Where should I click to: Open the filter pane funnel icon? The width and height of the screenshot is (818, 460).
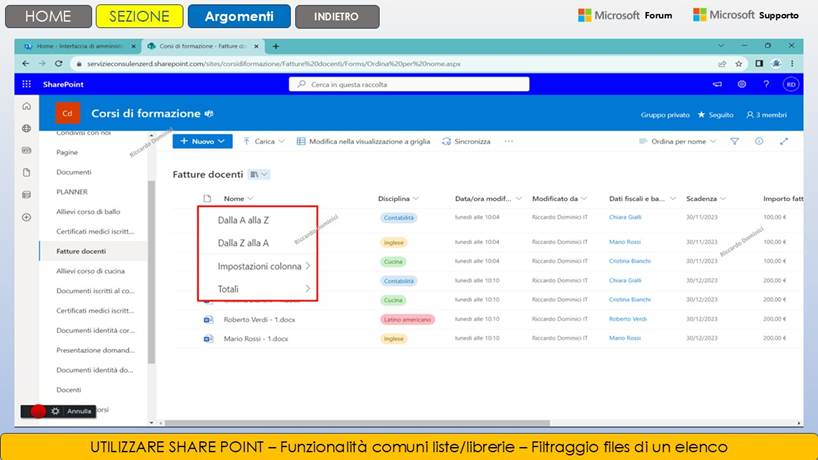(735, 141)
